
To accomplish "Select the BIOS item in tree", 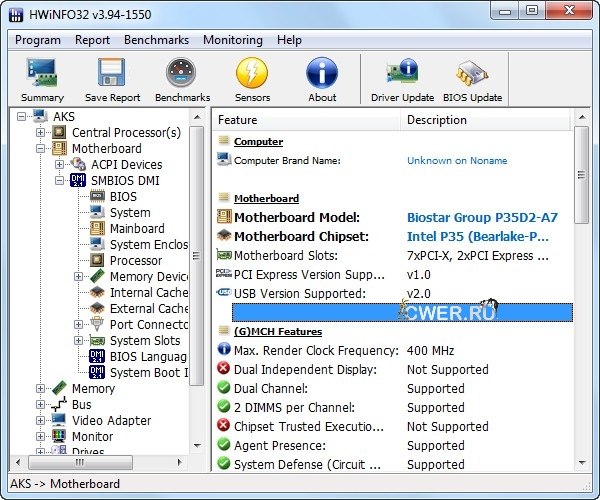I will click(123, 197).
